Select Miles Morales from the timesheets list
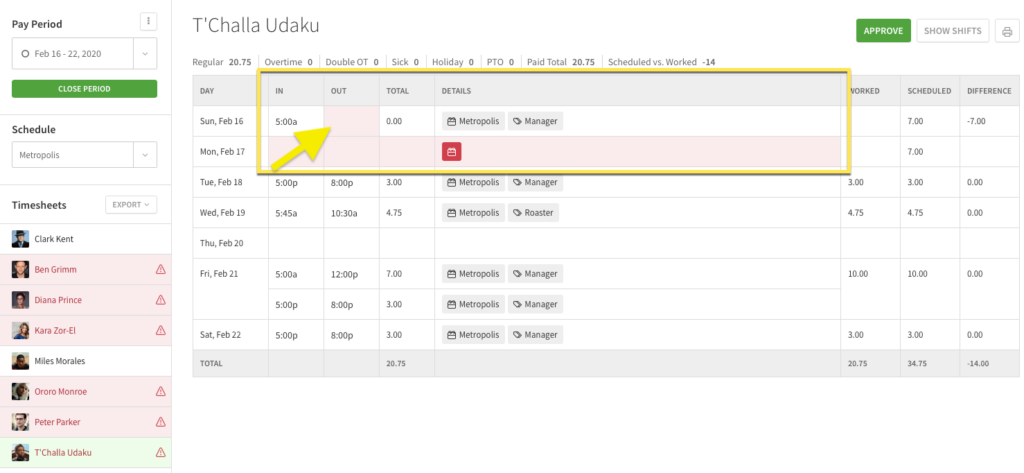The height and width of the screenshot is (473, 1024). (60, 361)
